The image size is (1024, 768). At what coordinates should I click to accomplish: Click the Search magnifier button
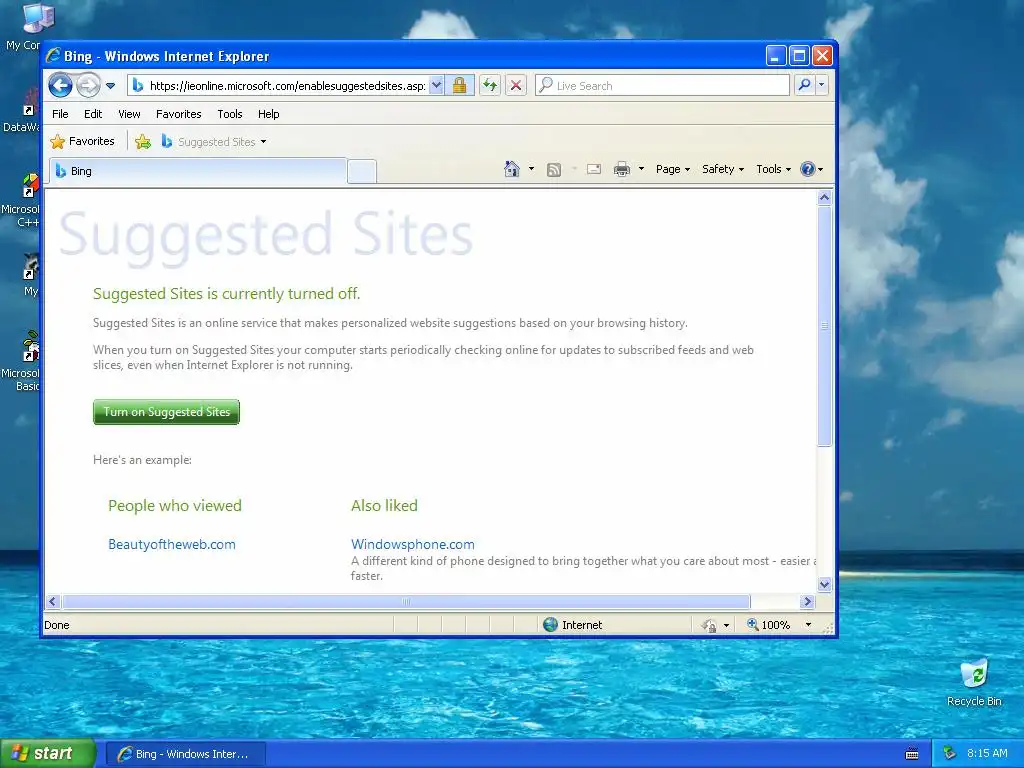coord(805,85)
